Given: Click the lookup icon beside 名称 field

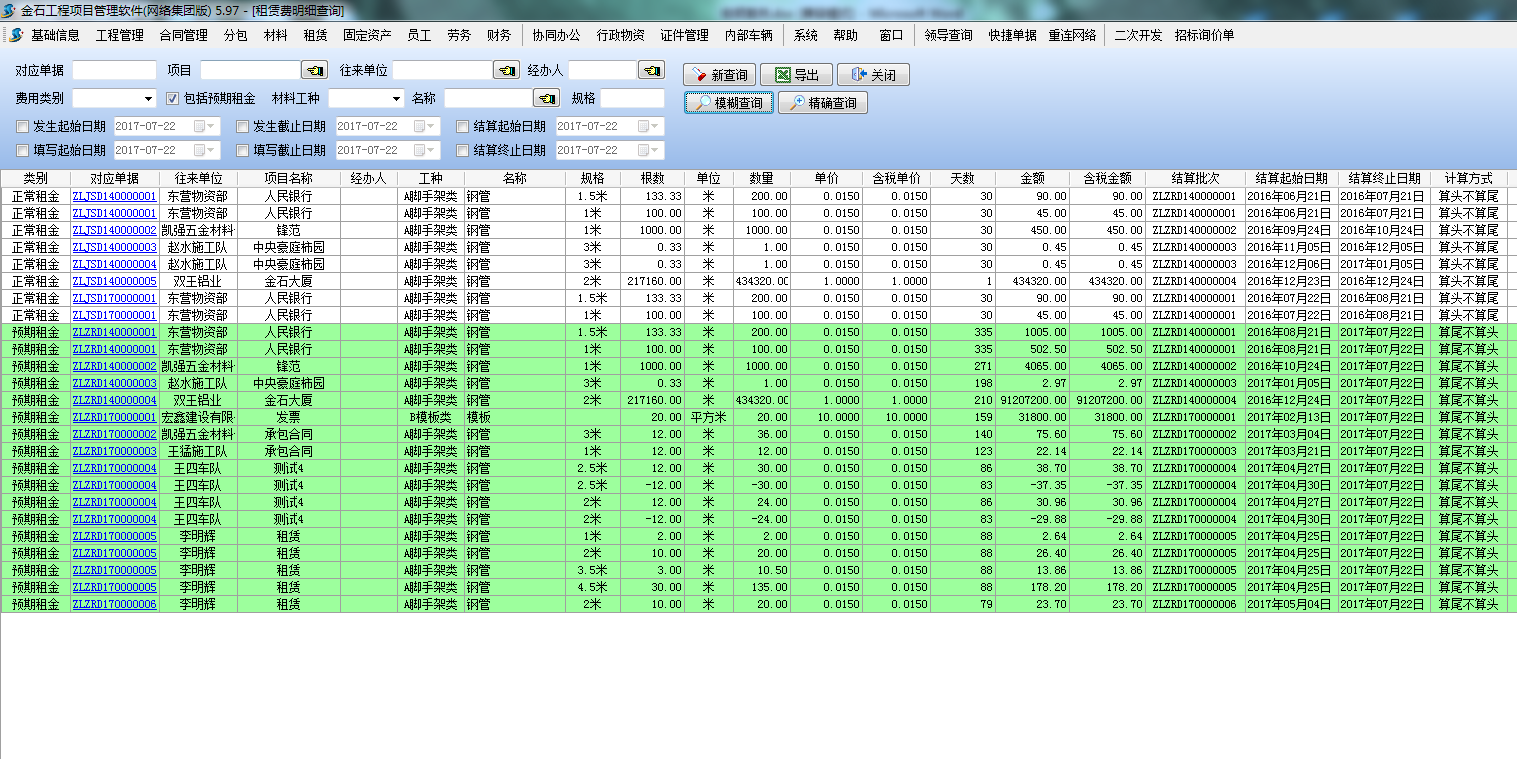Looking at the screenshot, I should (546, 98).
